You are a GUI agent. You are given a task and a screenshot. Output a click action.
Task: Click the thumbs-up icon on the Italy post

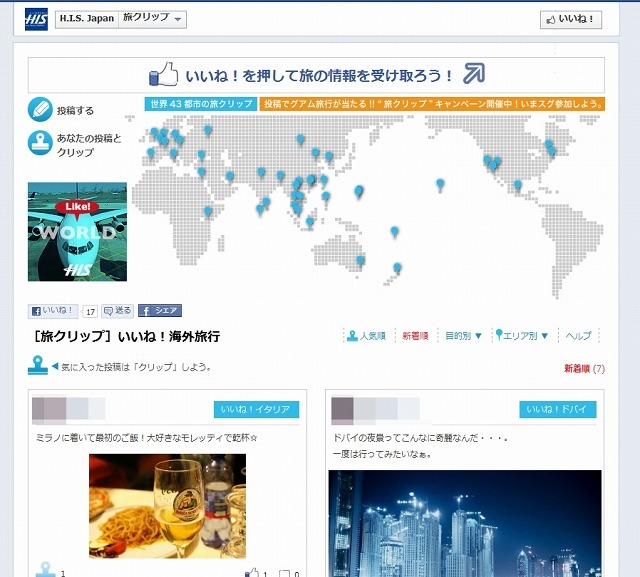pyautogui.click(x=251, y=573)
